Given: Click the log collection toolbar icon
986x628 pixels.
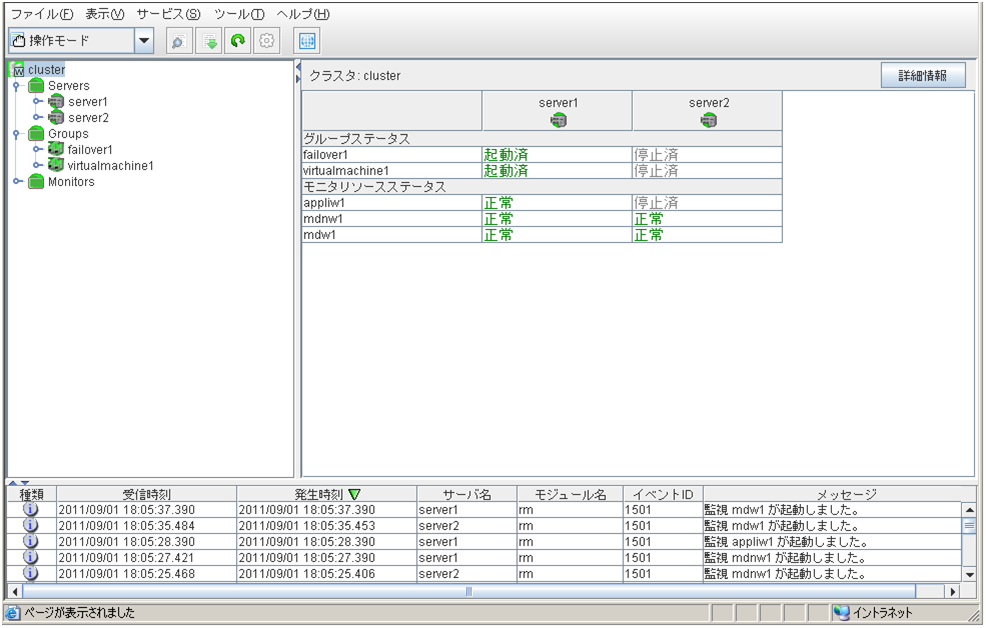Looking at the screenshot, I should [209, 41].
